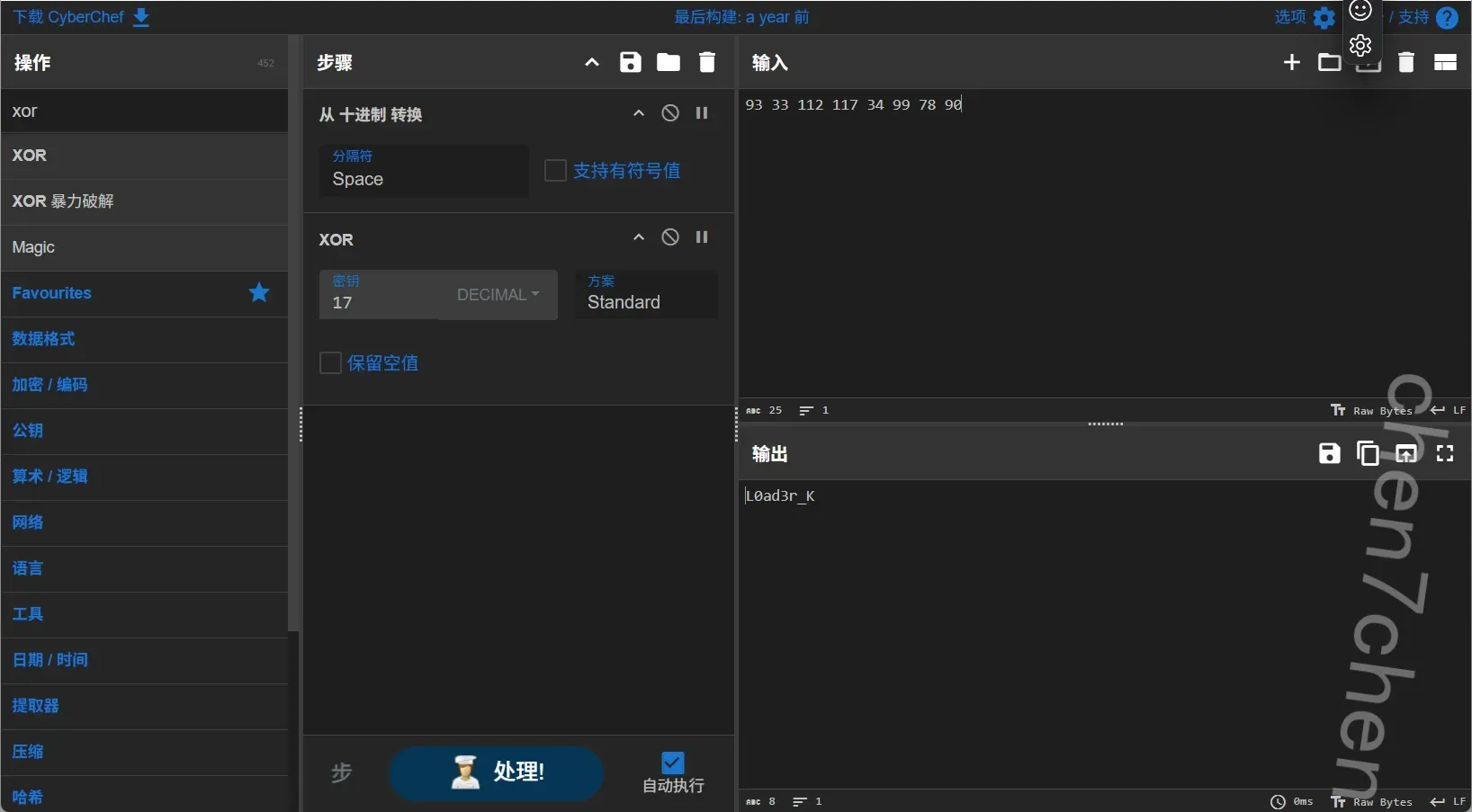Open the 语言 category
The width and height of the screenshot is (1472, 812).
[144, 568]
